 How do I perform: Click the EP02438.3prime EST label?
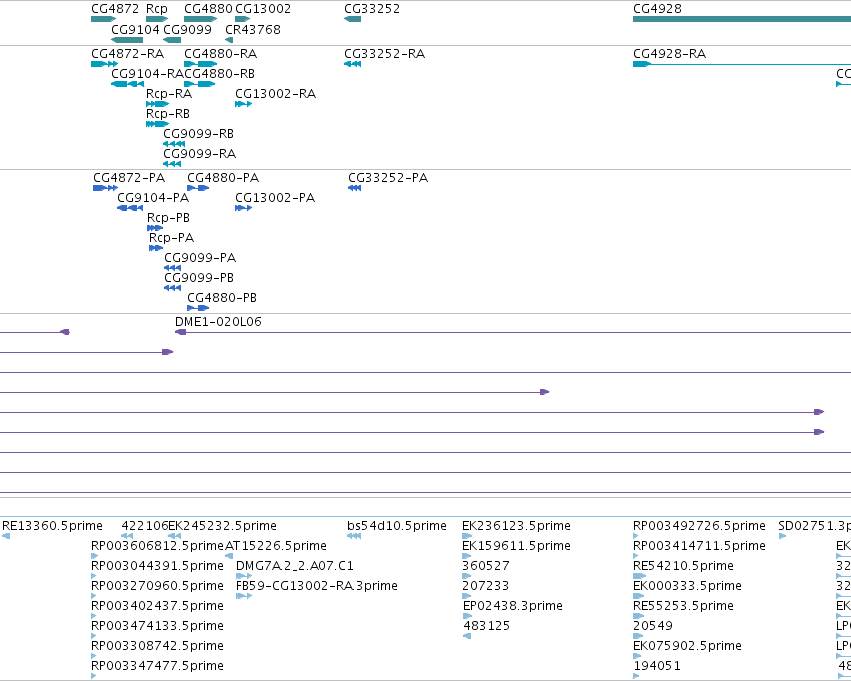(x=513, y=607)
